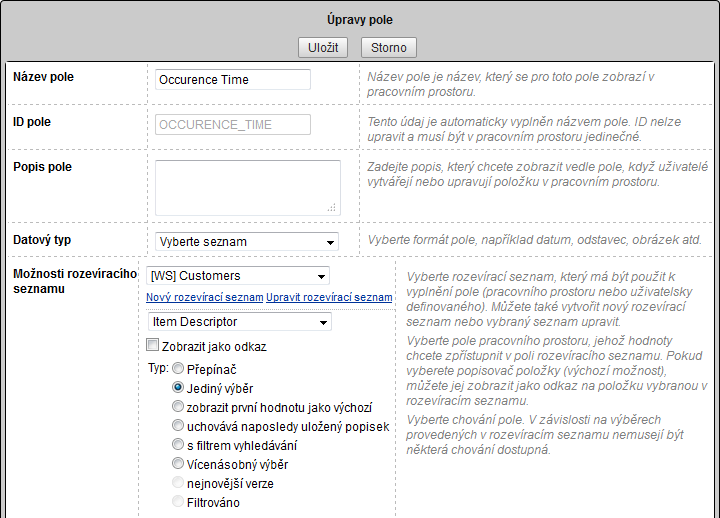Viewport: 720px width, 518px height.
Task: Click the Upravit rozevírací seznam link
Action: point(330,298)
